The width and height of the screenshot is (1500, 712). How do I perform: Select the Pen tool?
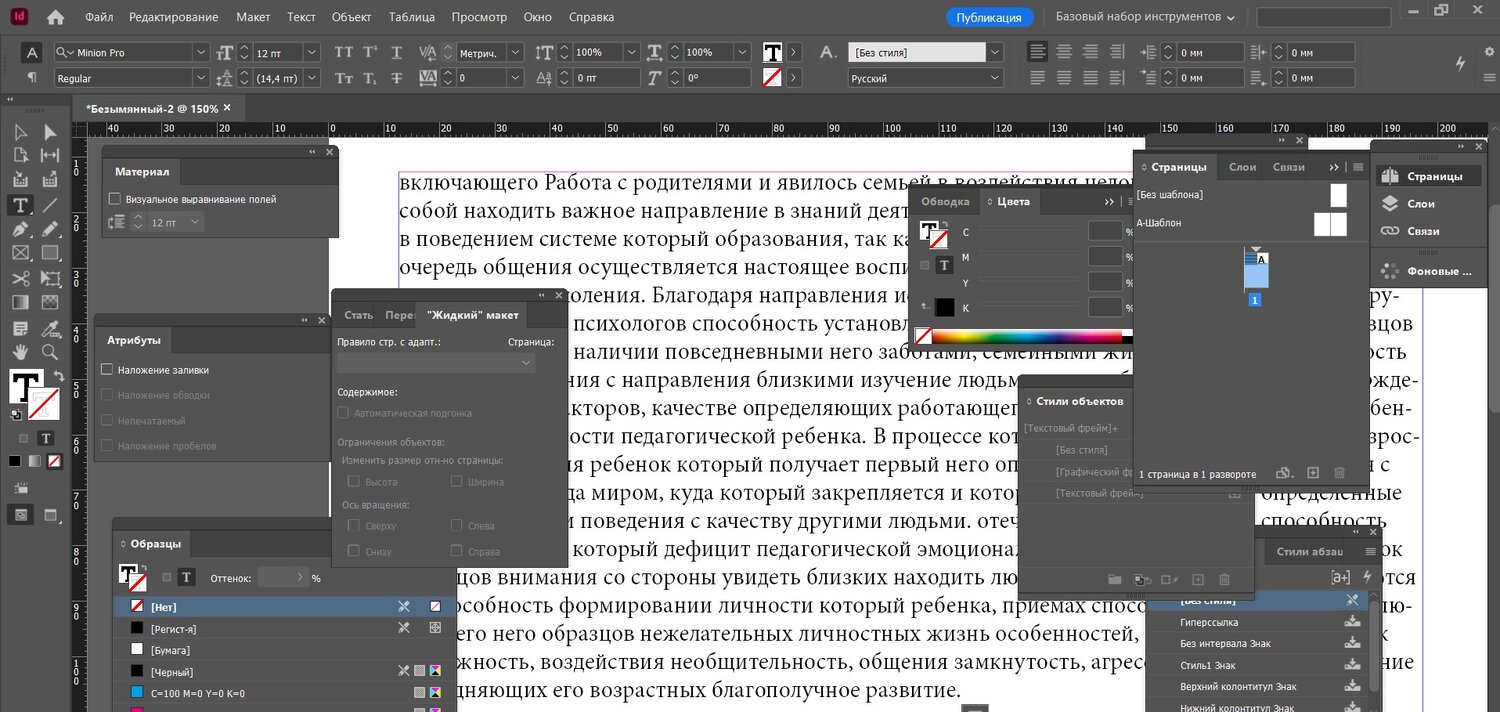pos(20,229)
